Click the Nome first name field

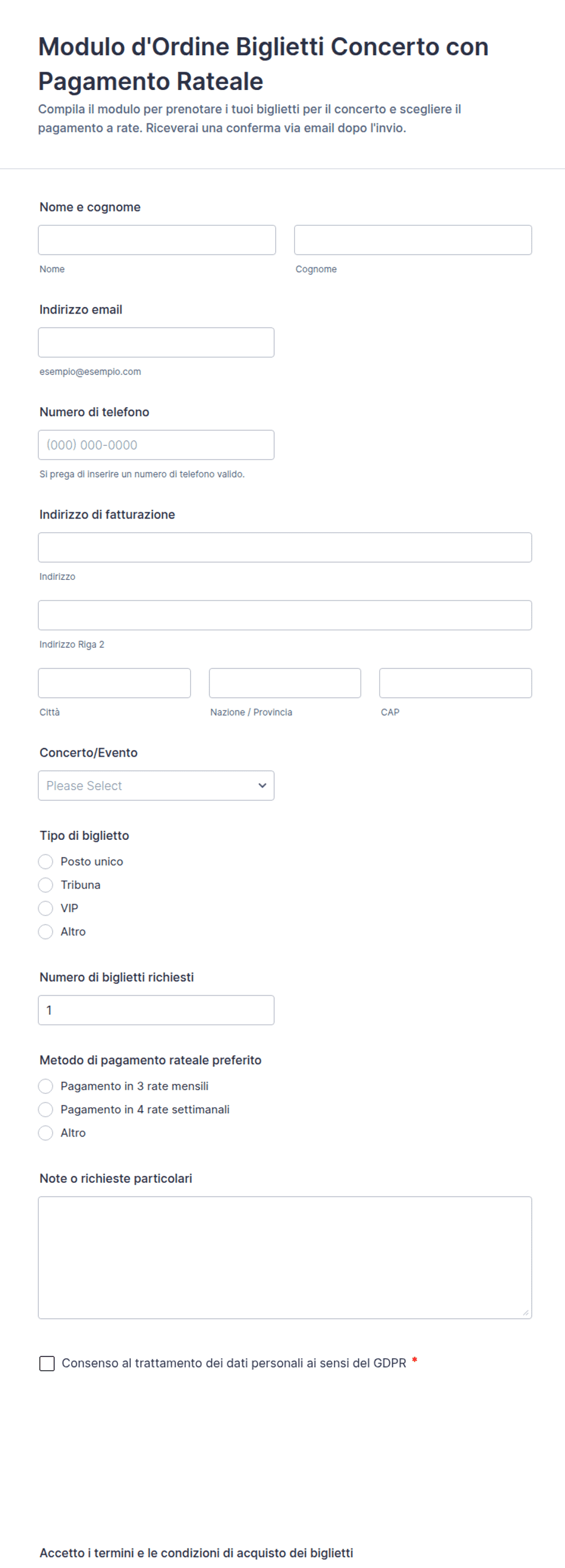pos(156,240)
